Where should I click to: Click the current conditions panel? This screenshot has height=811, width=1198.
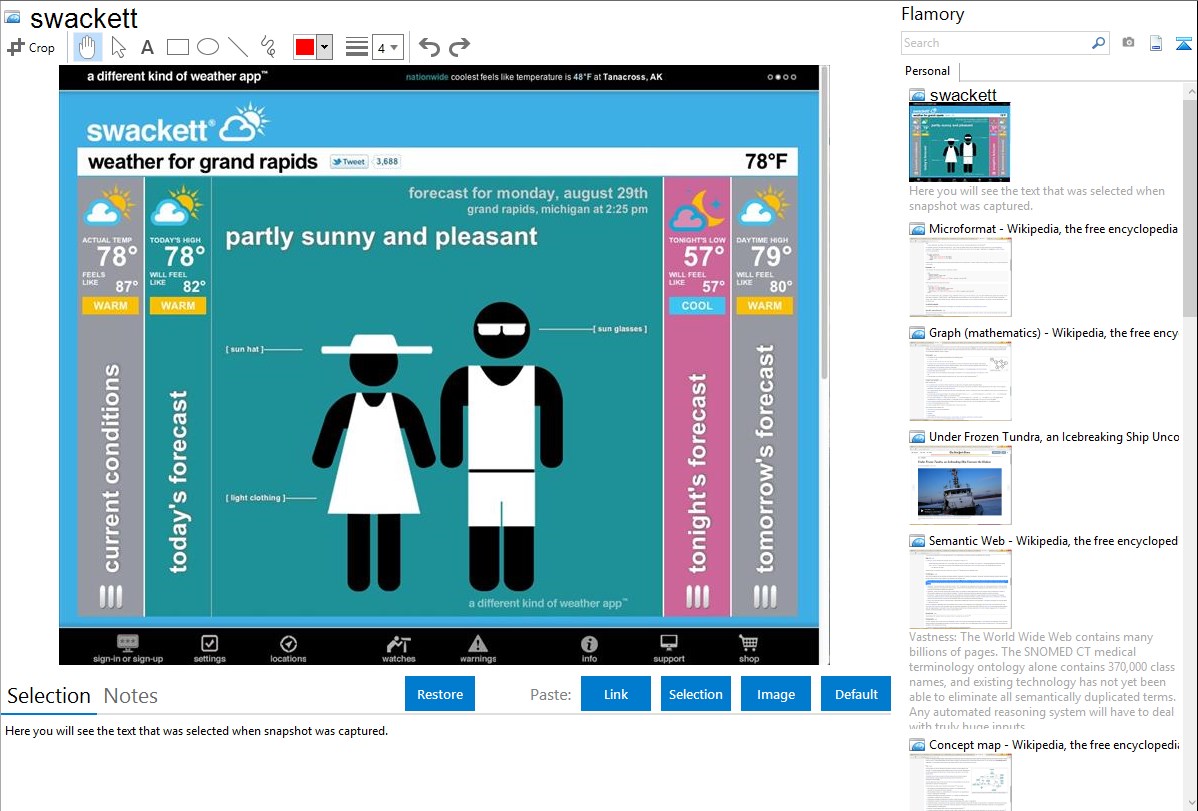pyautogui.click(x=111, y=397)
